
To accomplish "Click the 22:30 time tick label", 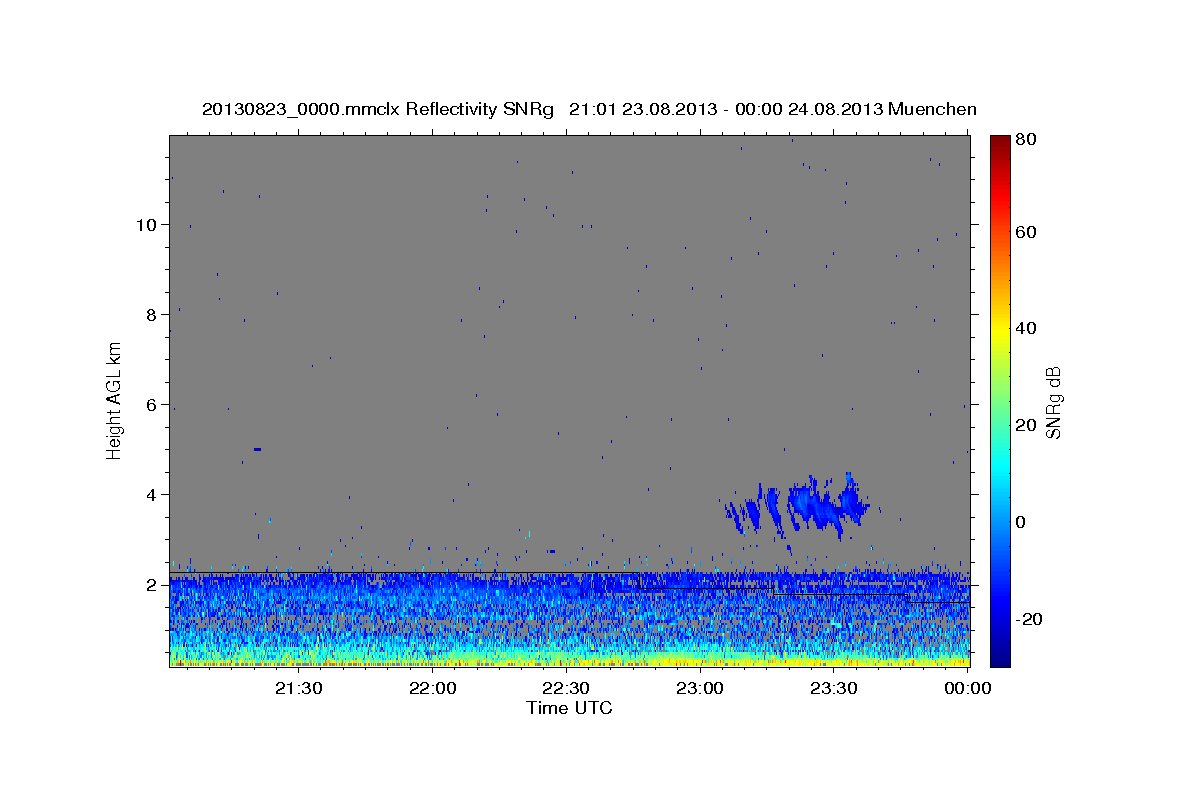I will (x=566, y=689).
